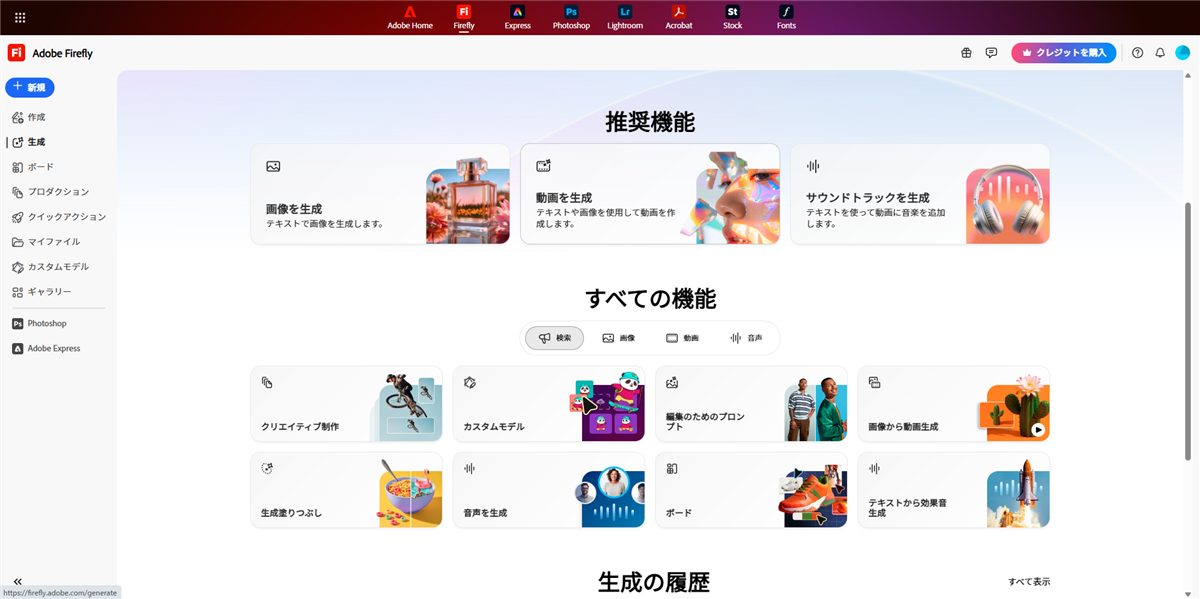This screenshot has width=1200, height=599.
Task: Click the クレジットを購入 button
Action: (x=1063, y=53)
